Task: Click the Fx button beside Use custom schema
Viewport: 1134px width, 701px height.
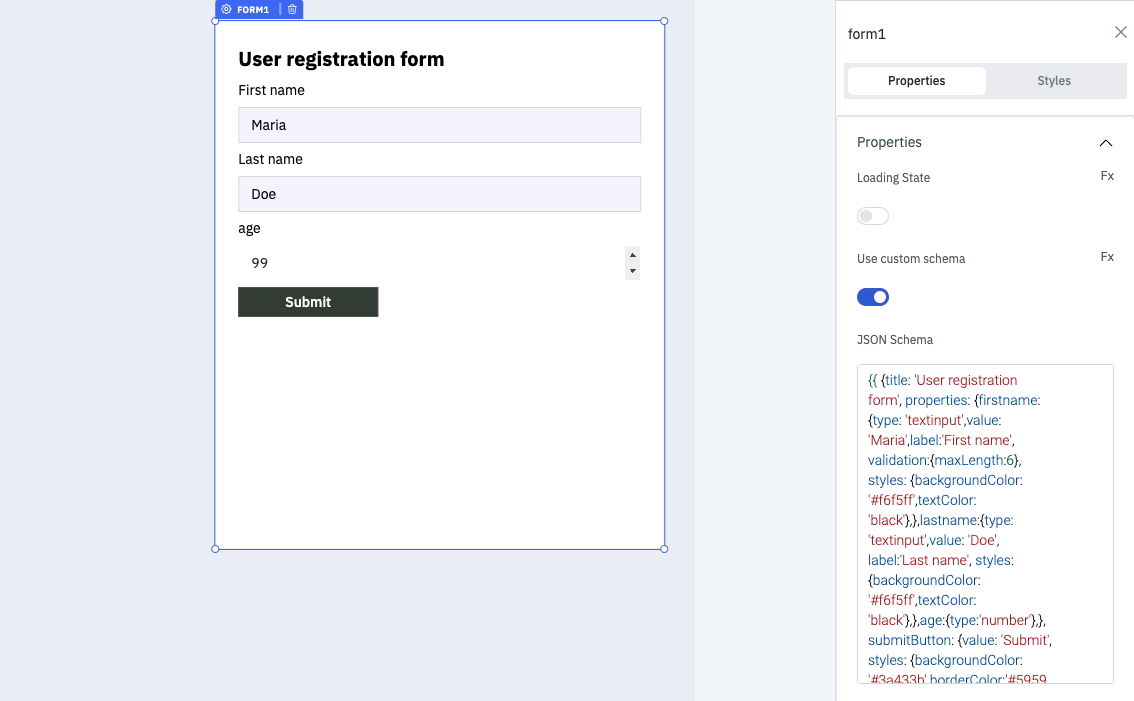Action: (x=1107, y=257)
